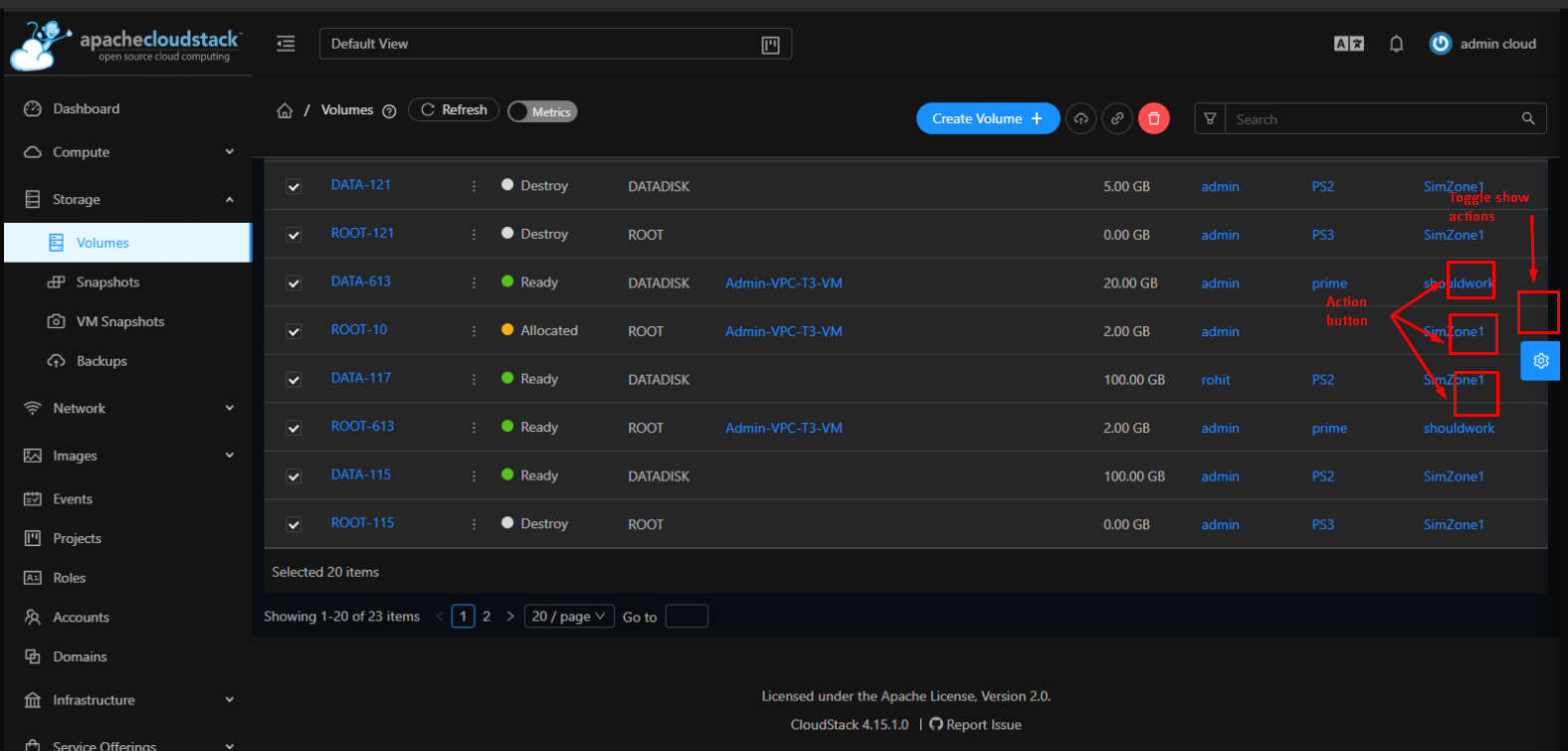Viewport: 1568px width, 751px height.
Task: Click the GitHub Report Issue icon
Action: pyautogui.click(x=935, y=724)
